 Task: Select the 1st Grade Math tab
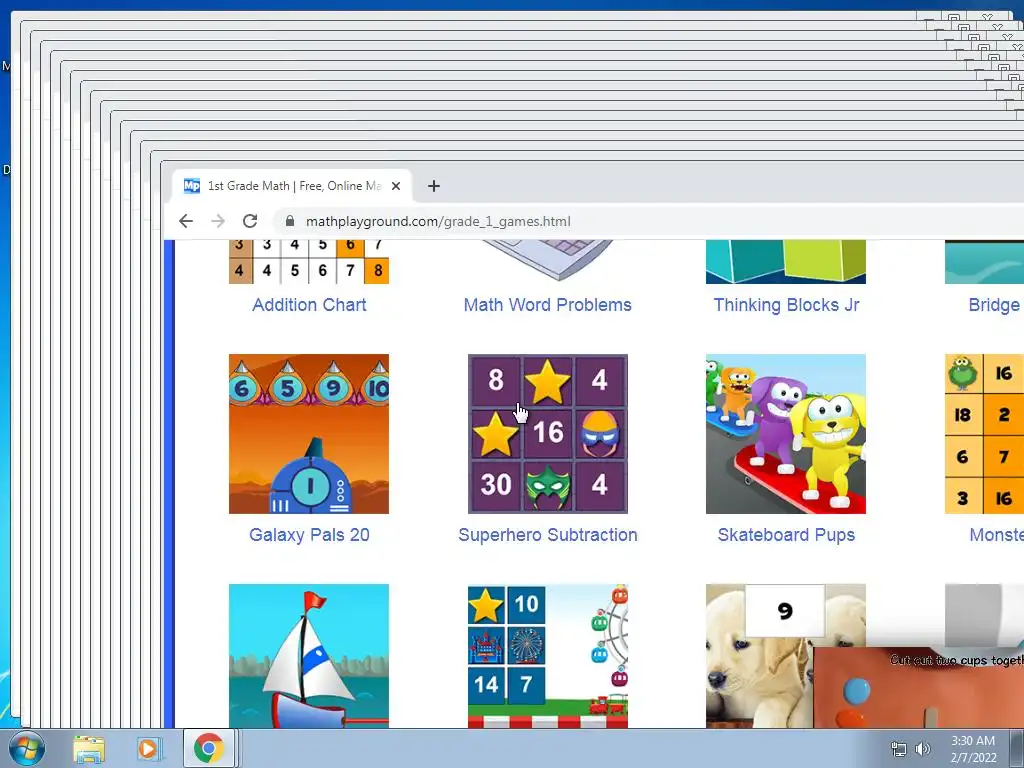pyautogui.click(x=293, y=186)
